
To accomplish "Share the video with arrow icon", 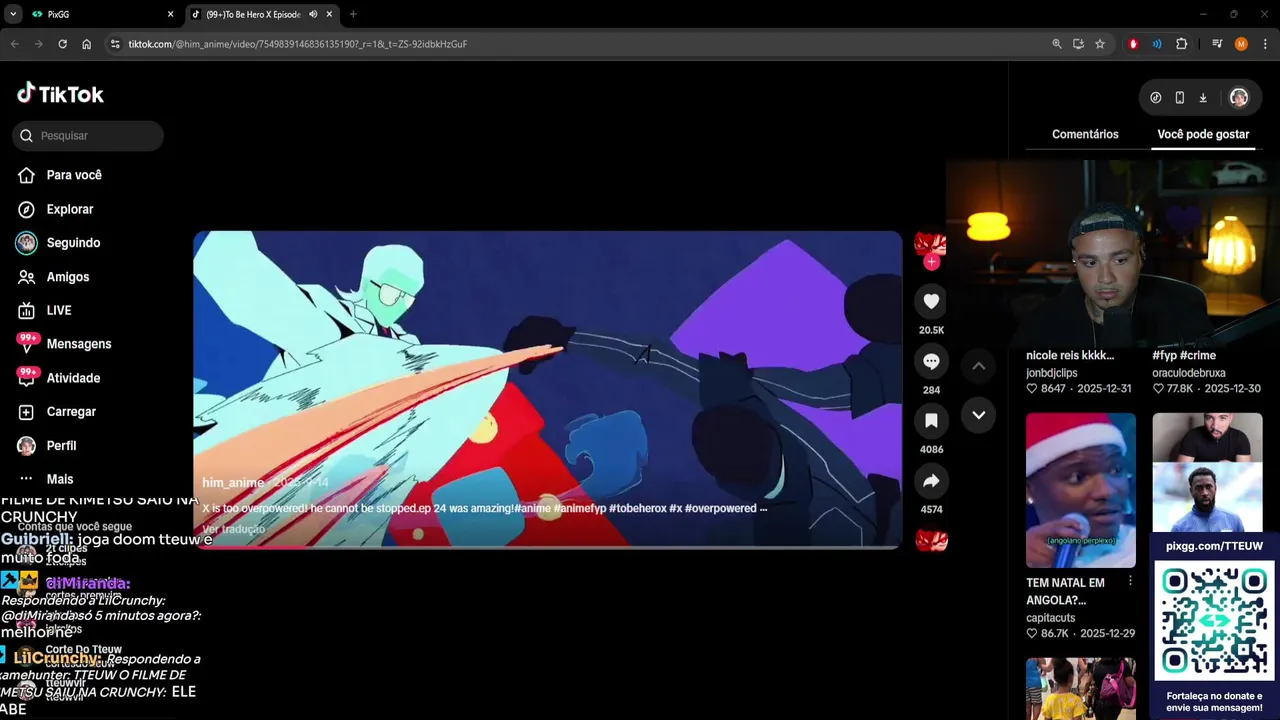I will (931, 481).
